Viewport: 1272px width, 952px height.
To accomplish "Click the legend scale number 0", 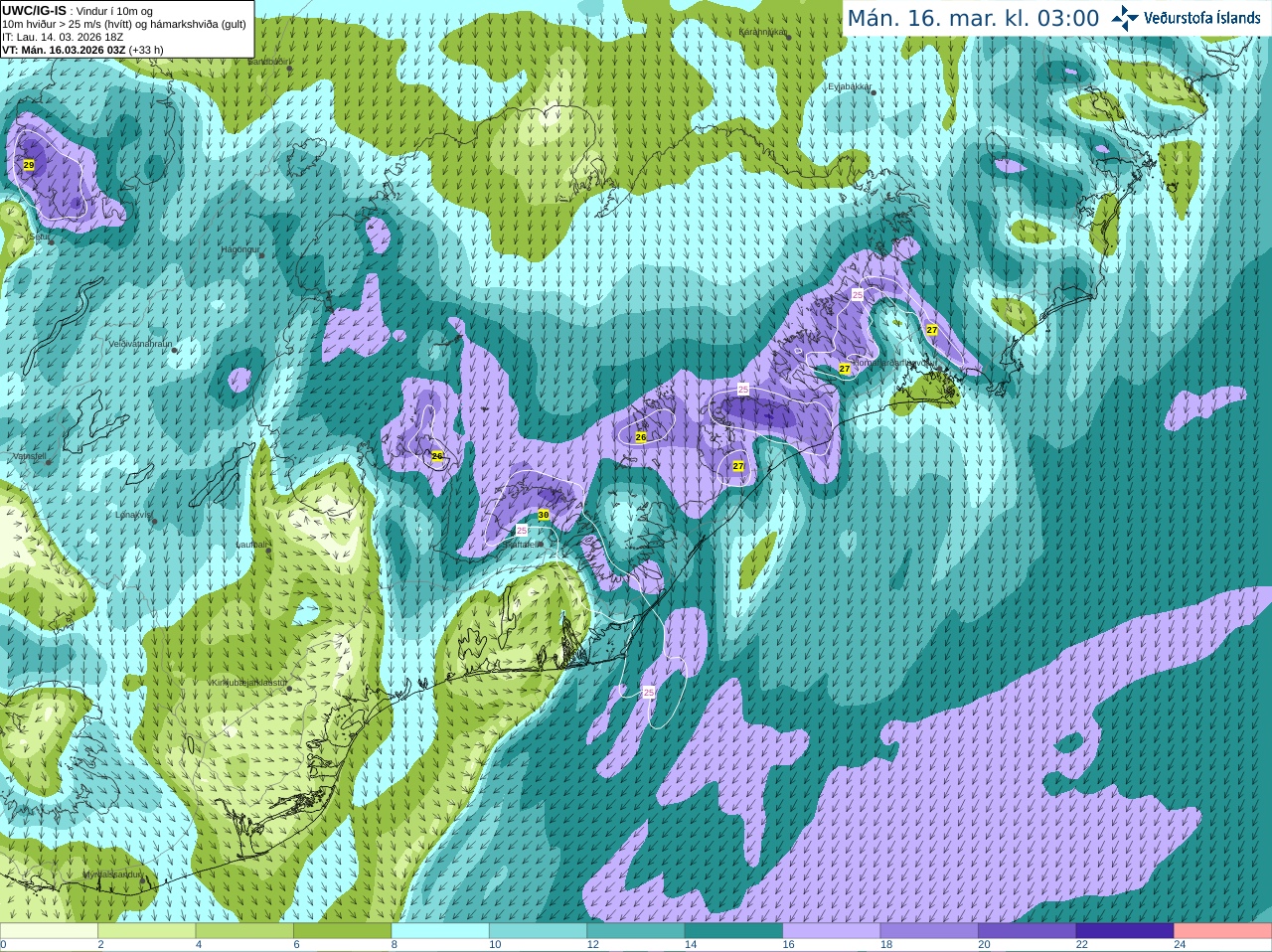I will [x=3, y=945].
